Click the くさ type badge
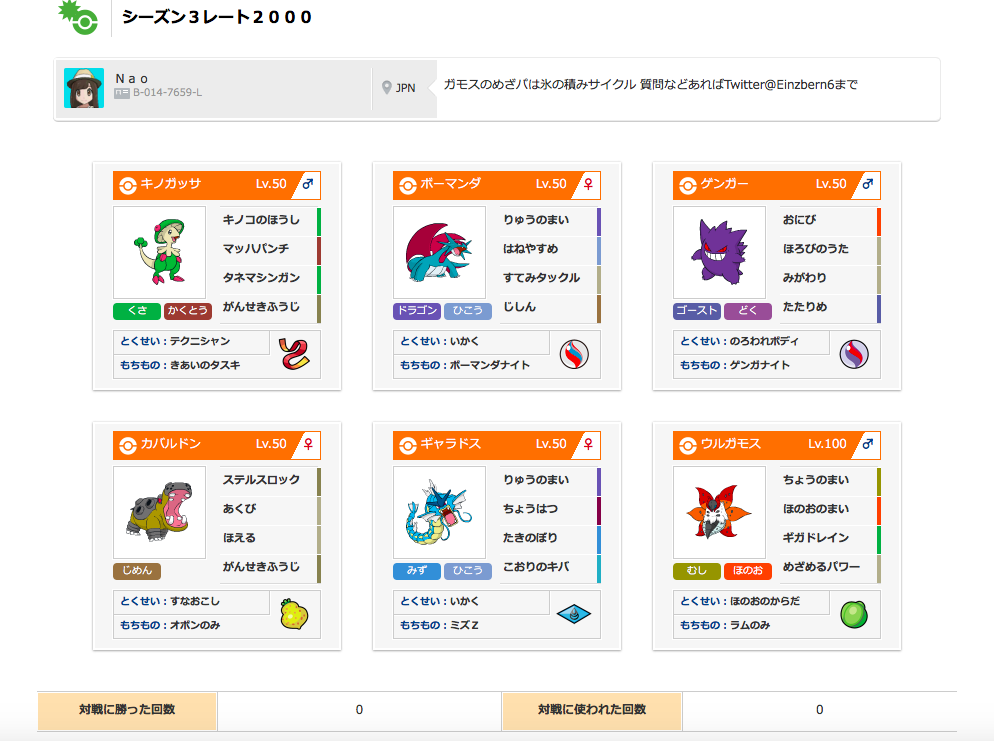 click(137, 311)
